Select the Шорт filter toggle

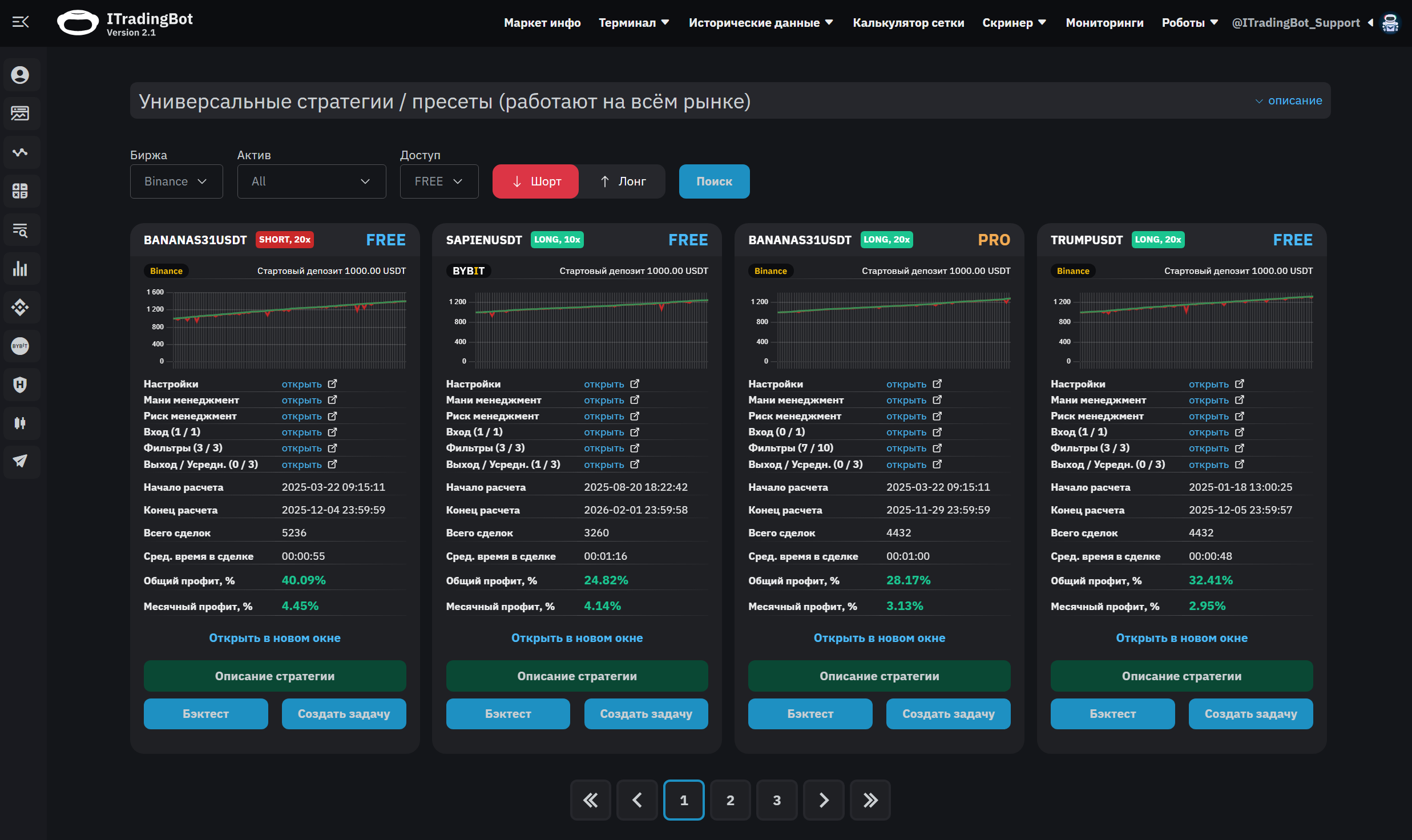pyautogui.click(x=535, y=181)
